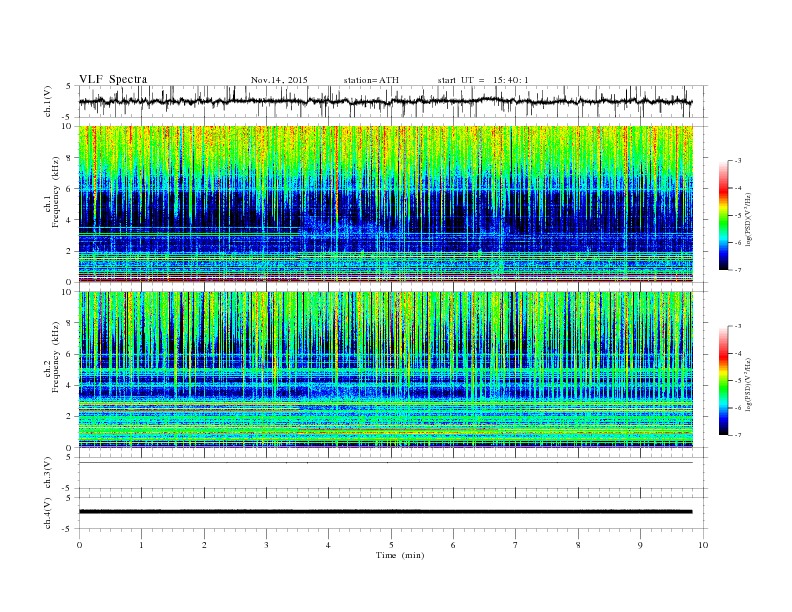Click the ch.1 PSD color scale bar
The width and height of the screenshot is (792, 612).
click(723, 216)
